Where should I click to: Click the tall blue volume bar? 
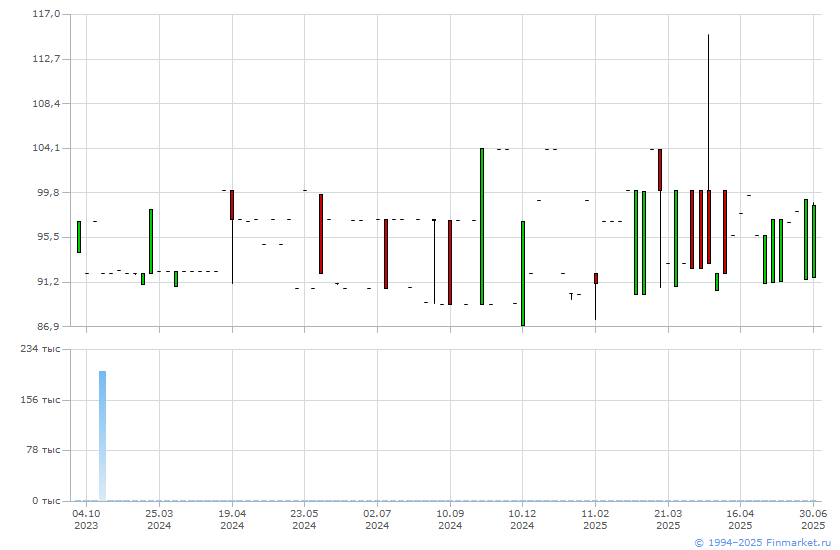click(x=102, y=435)
